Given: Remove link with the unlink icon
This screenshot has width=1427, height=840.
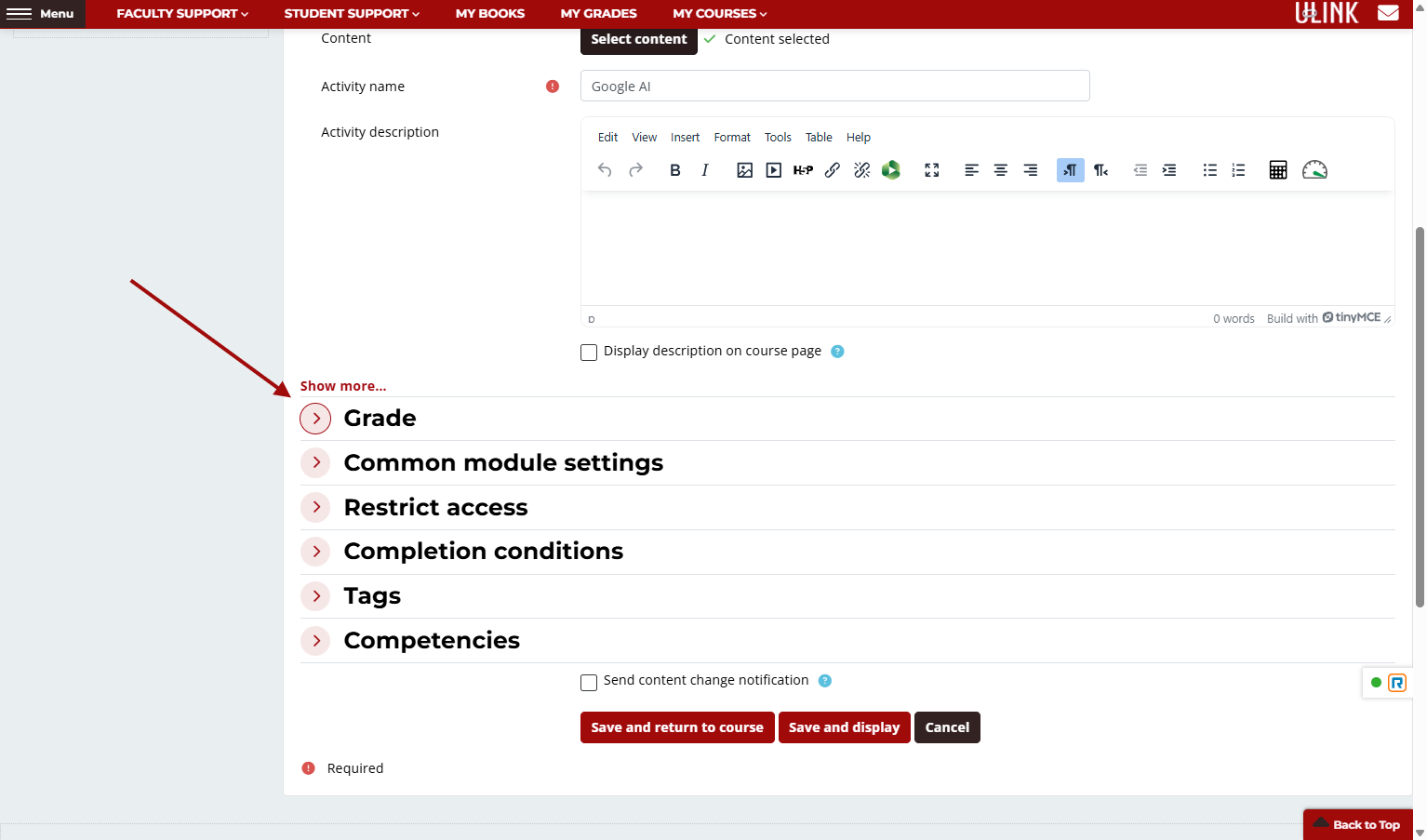Looking at the screenshot, I should click(862, 170).
